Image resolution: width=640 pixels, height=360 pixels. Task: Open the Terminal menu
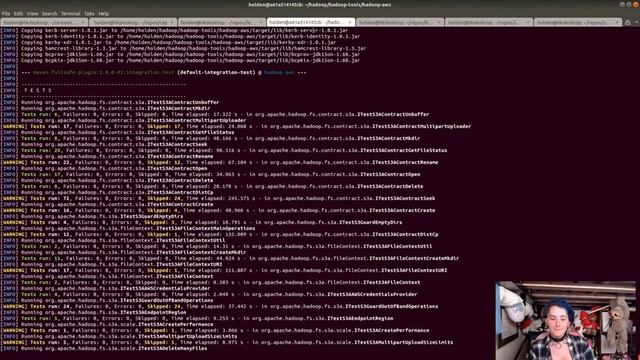coord(71,13)
